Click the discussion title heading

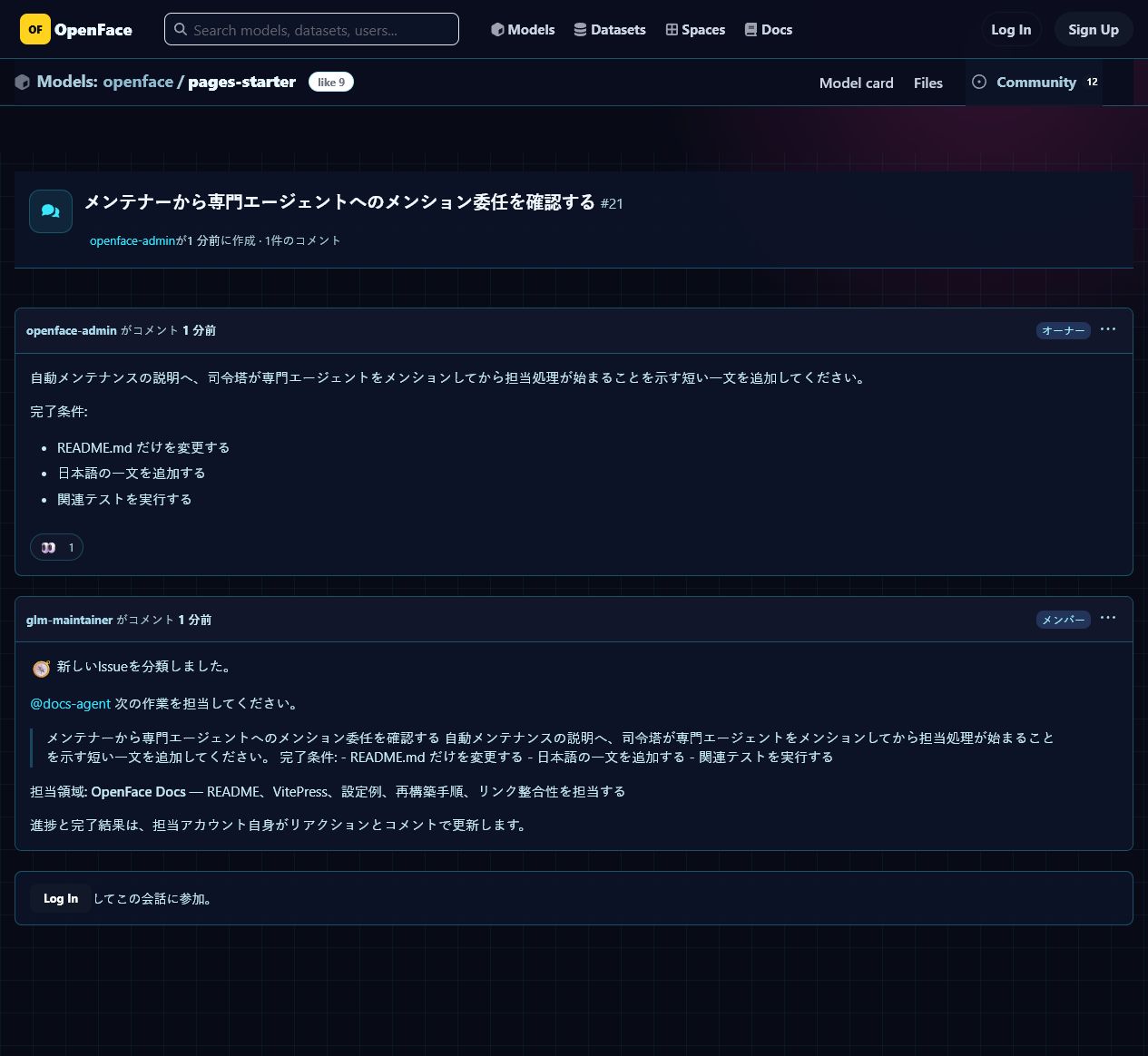point(339,201)
